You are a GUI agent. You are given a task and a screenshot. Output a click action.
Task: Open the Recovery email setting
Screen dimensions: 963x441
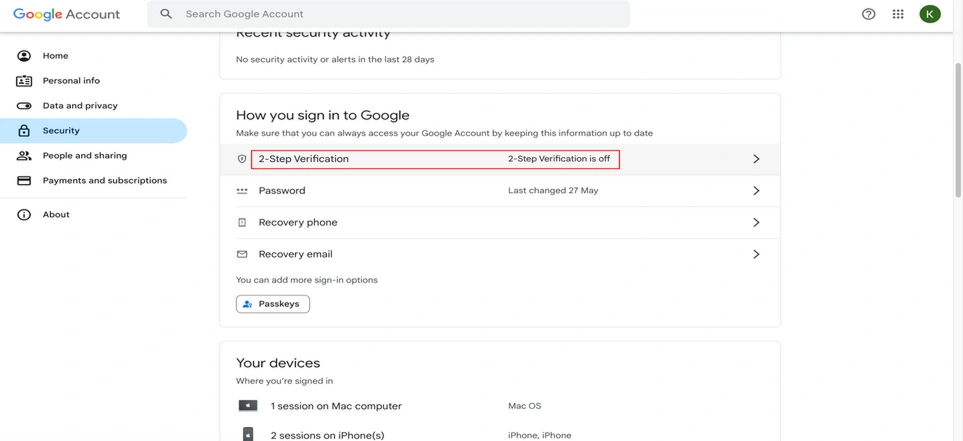point(500,254)
